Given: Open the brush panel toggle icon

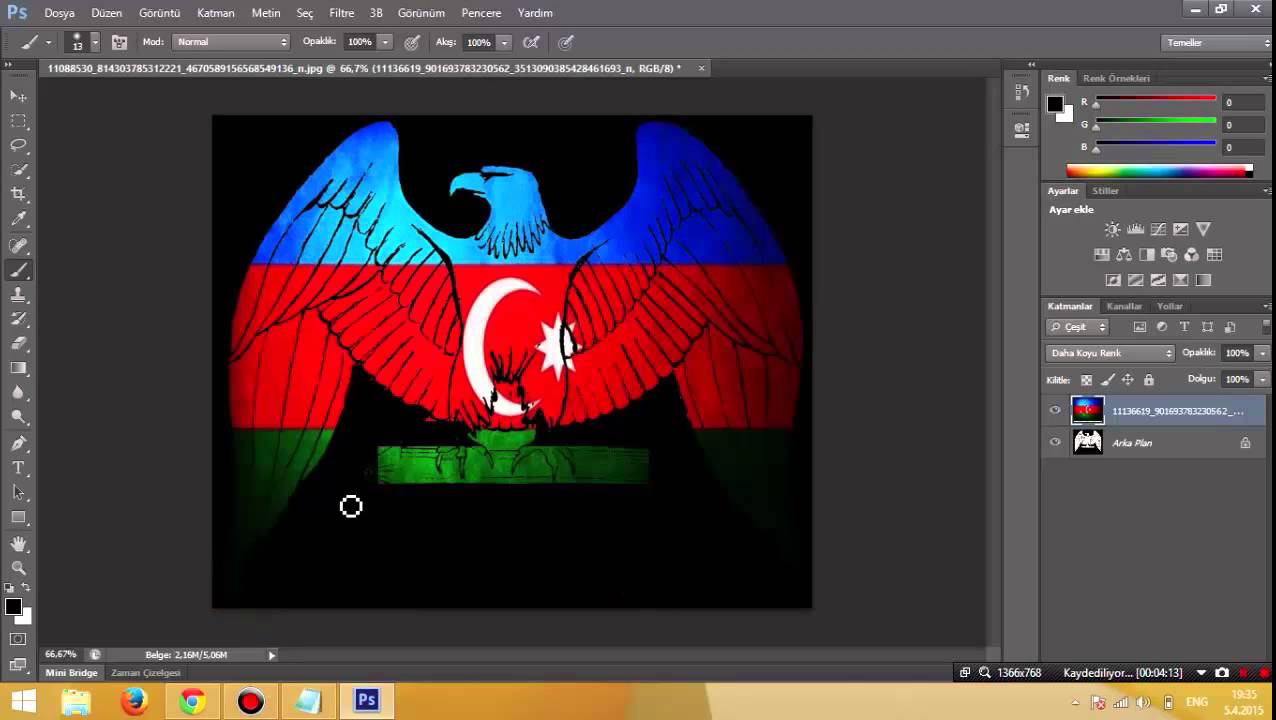Looking at the screenshot, I should (x=119, y=42).
